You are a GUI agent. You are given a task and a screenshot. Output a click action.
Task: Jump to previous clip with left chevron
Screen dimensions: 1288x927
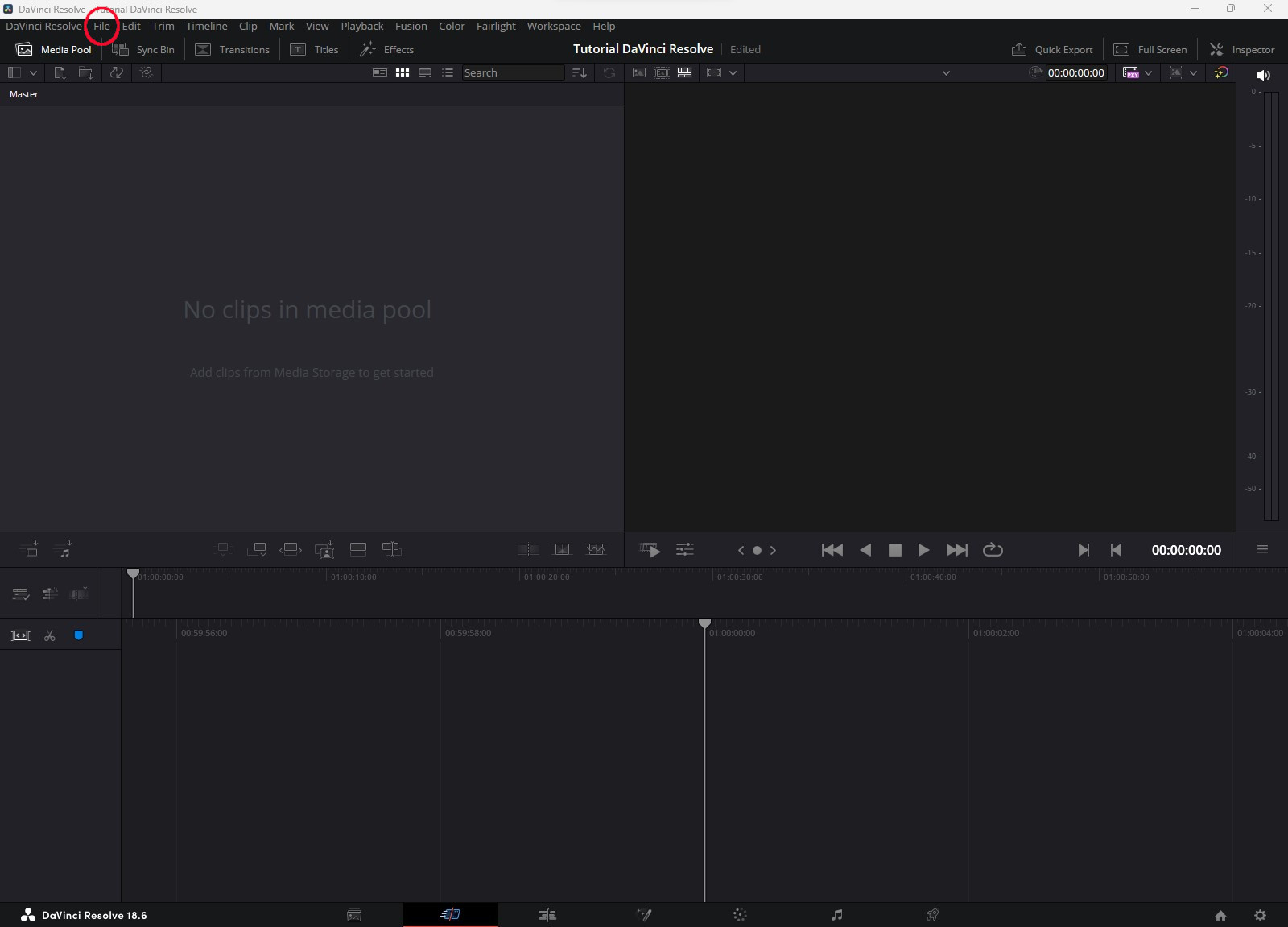click(741, 550)
